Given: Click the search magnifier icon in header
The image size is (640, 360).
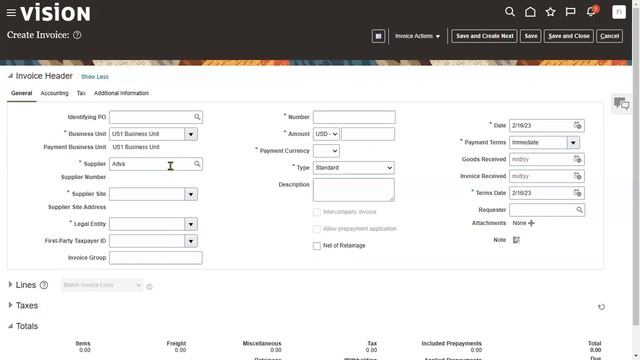Looking at the screenshot, I should coord(510,12).
